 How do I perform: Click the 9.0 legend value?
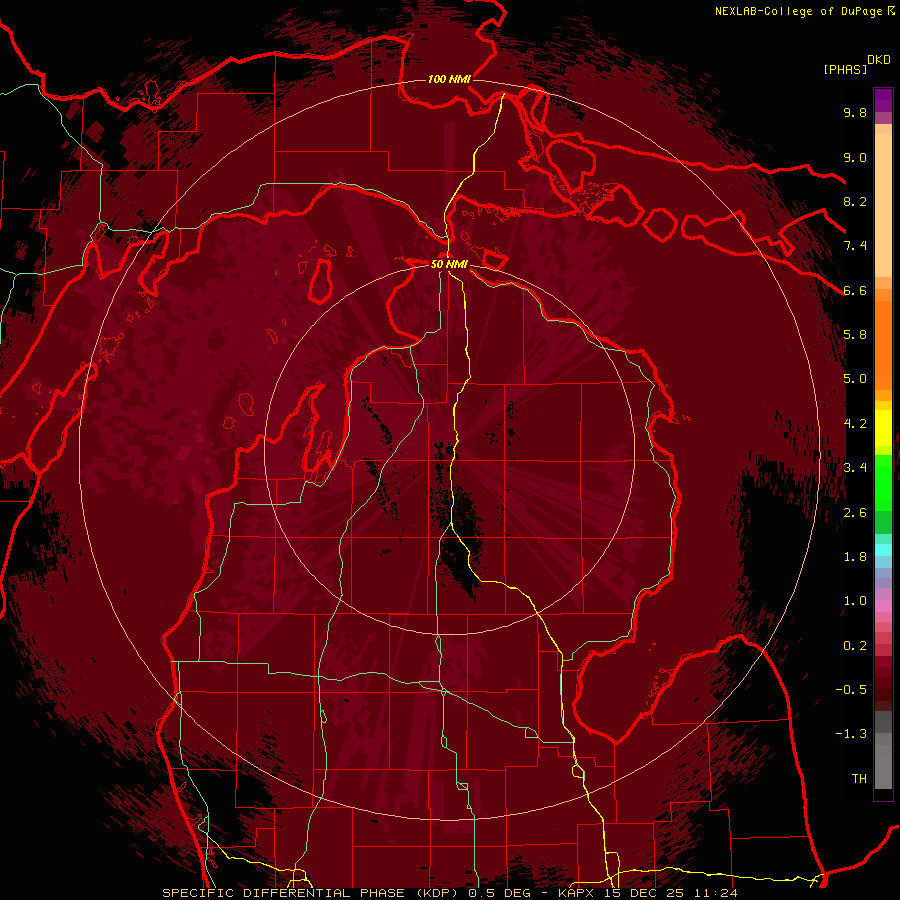855,157
